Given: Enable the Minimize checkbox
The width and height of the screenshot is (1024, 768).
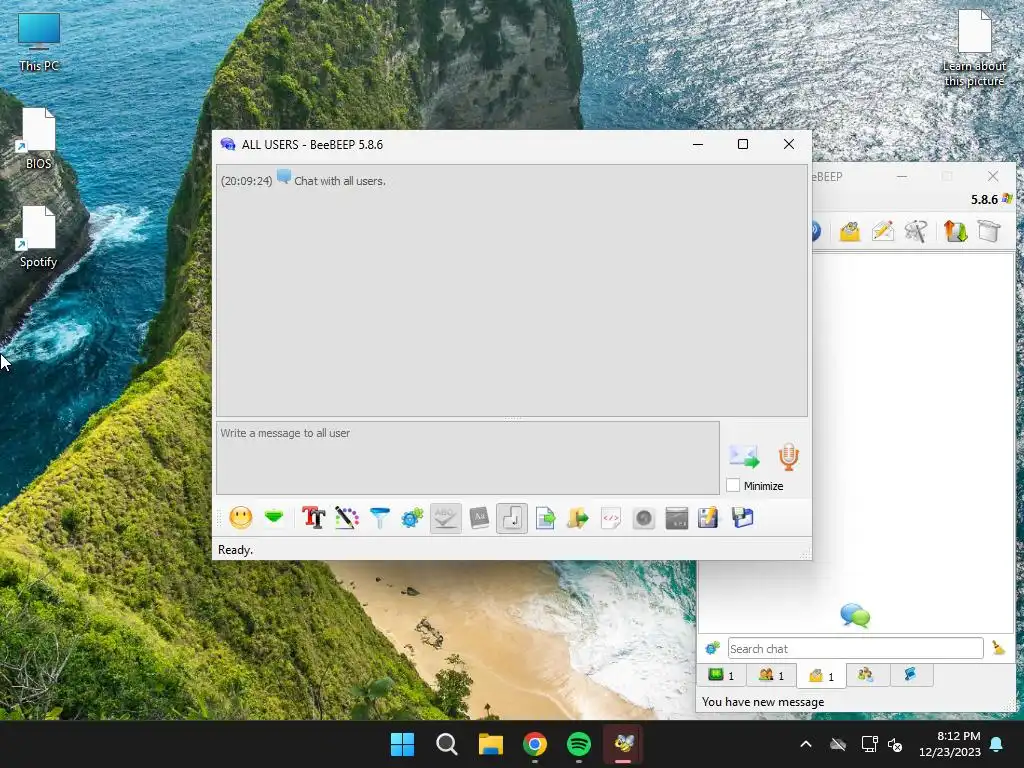Looking at the screenshot, I should (x=733, y=485).
